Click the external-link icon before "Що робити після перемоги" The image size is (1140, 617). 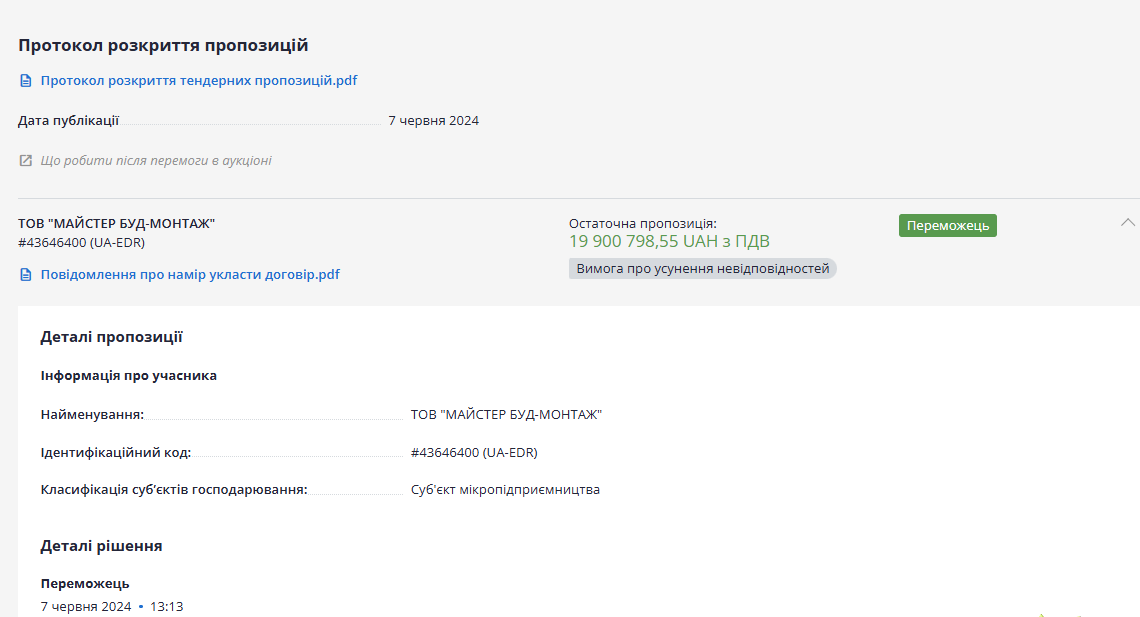click(x=26, y=160)
